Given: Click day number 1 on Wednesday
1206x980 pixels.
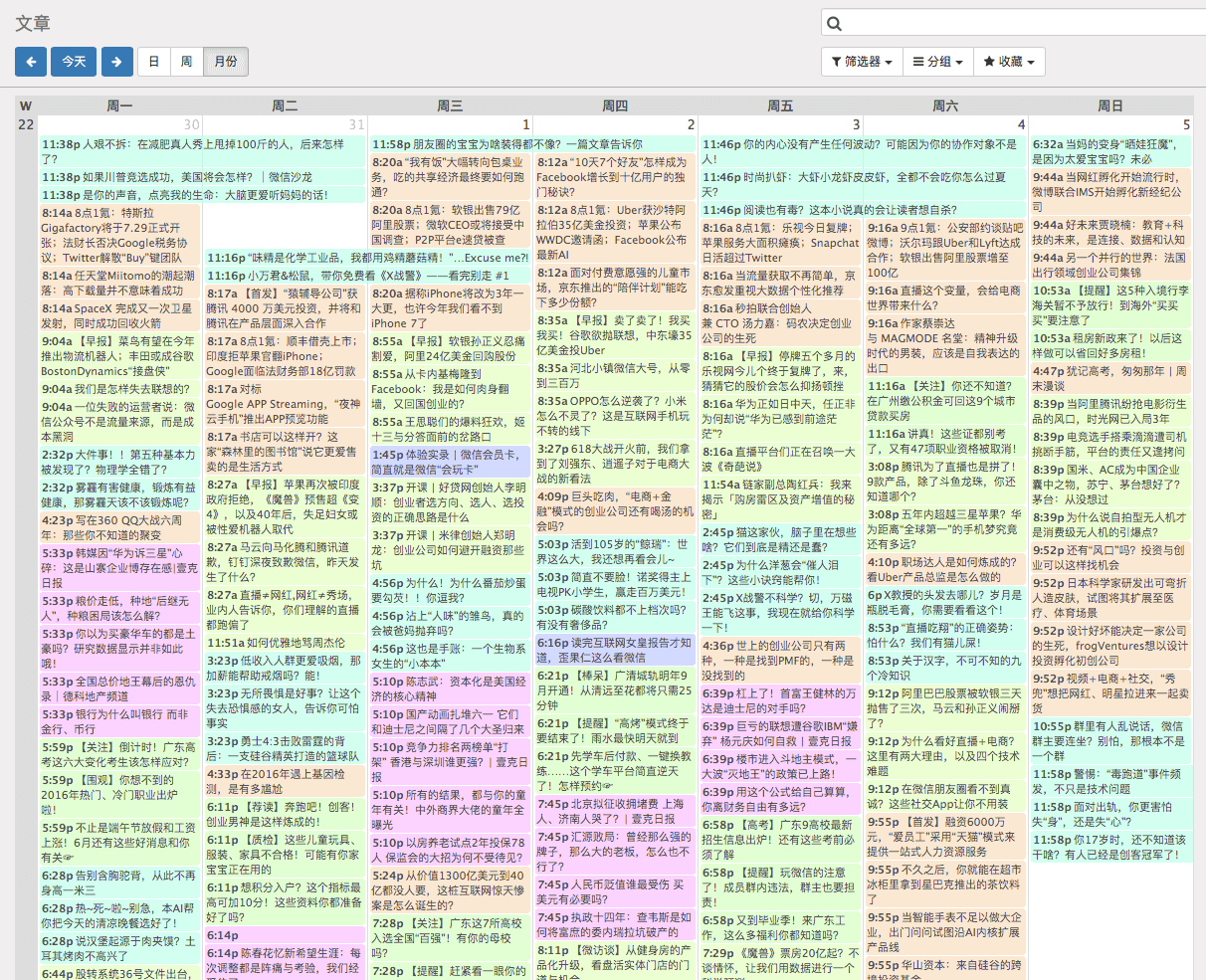Looking at the screenshot, I should (526, 124).
